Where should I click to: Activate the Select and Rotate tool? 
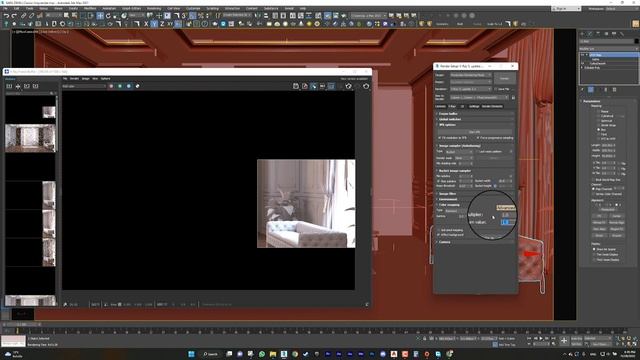pyautogui.click(x=108, y=16)
